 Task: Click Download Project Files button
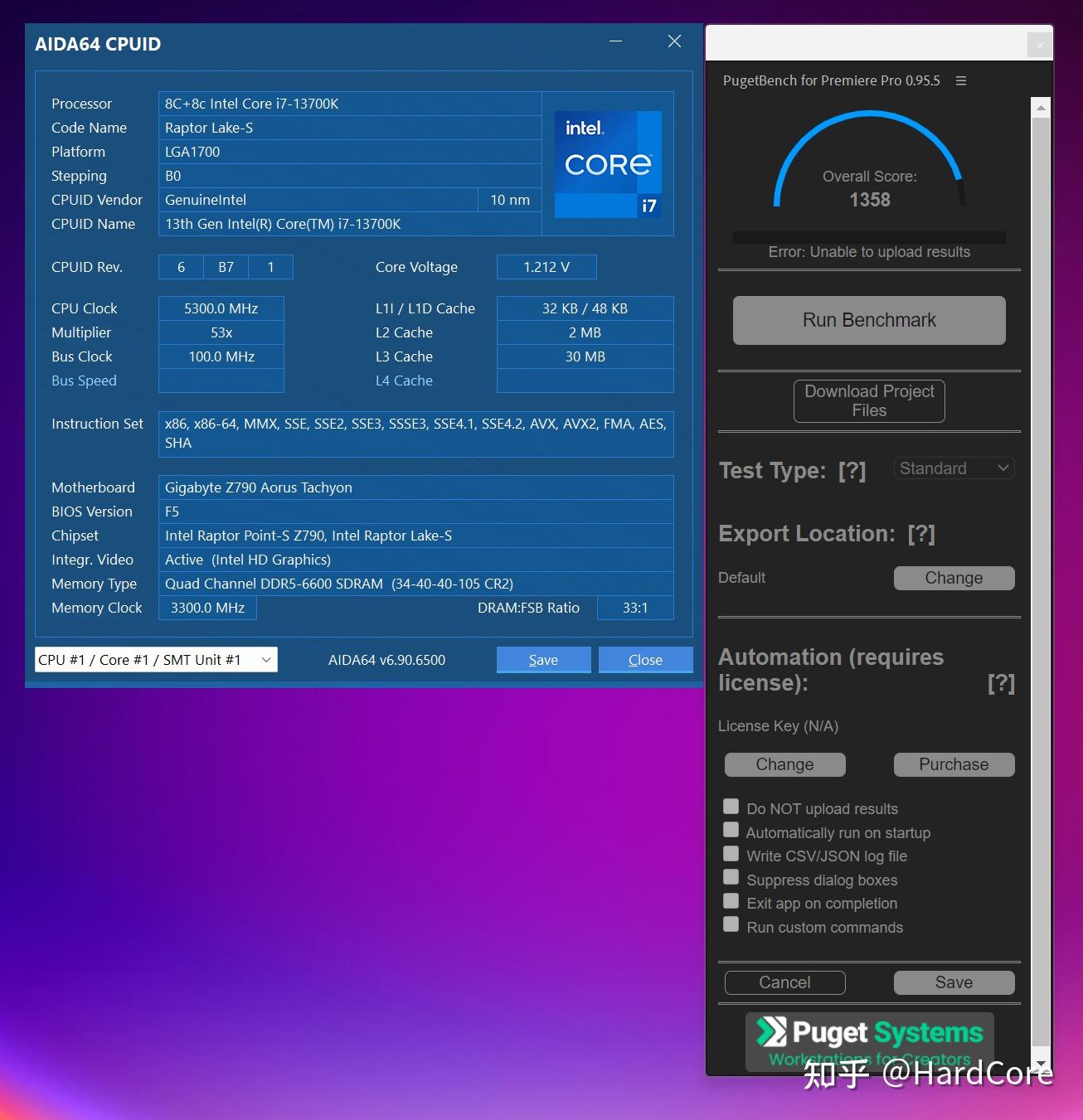(x=869, y=401)
